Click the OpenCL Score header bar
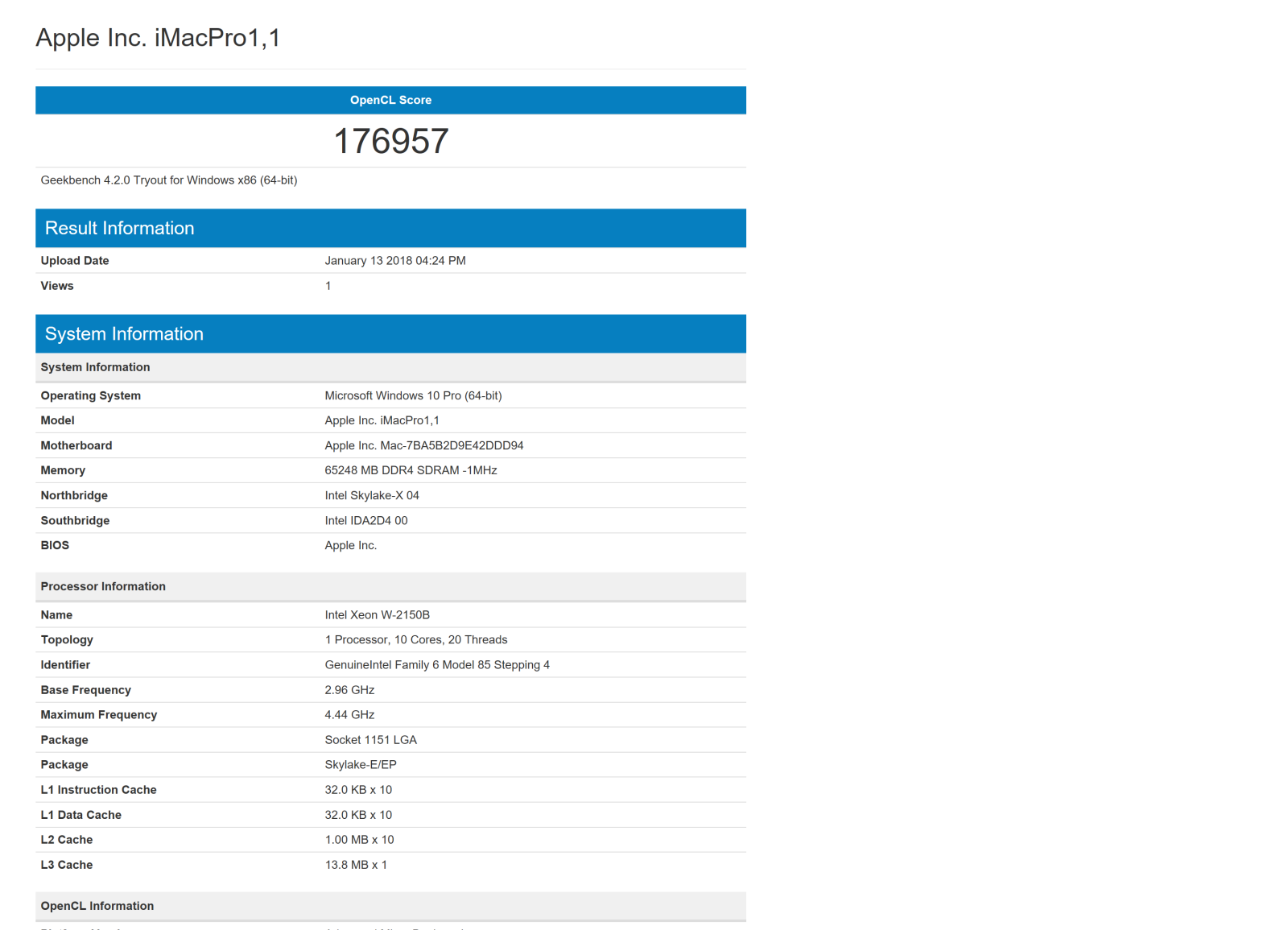 click(x=390, y=100)
